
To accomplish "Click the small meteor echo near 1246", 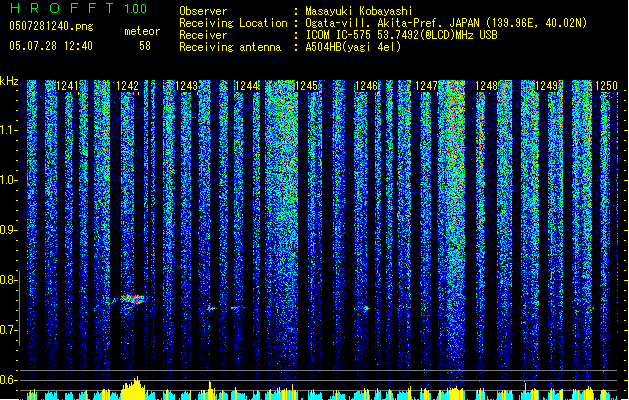I will 366,309.
